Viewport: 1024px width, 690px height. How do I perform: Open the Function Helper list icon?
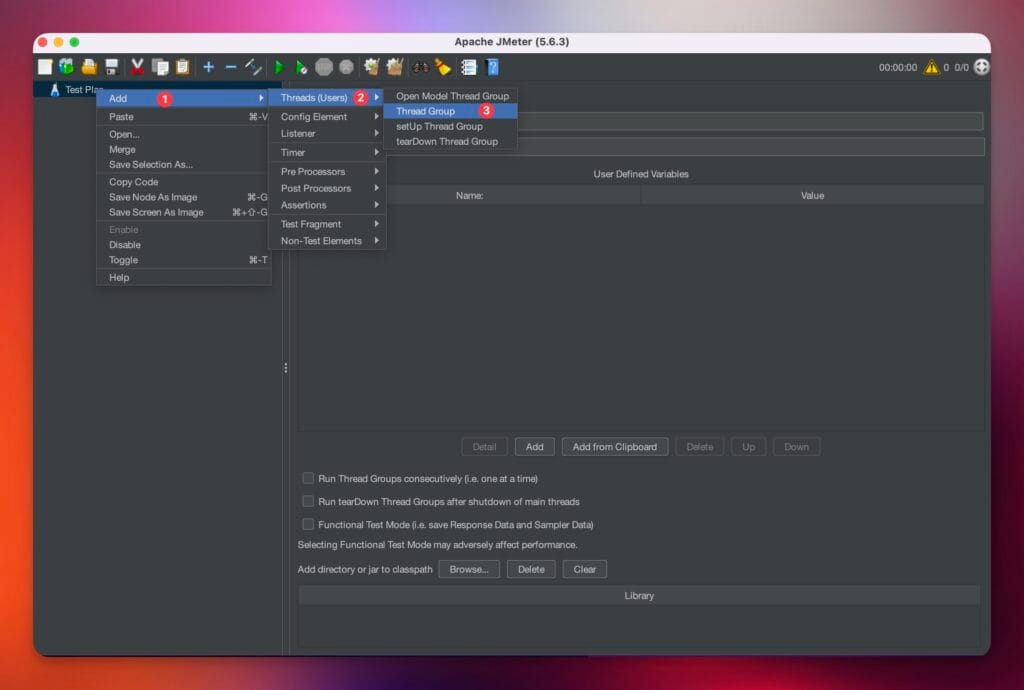pos(469,67)
